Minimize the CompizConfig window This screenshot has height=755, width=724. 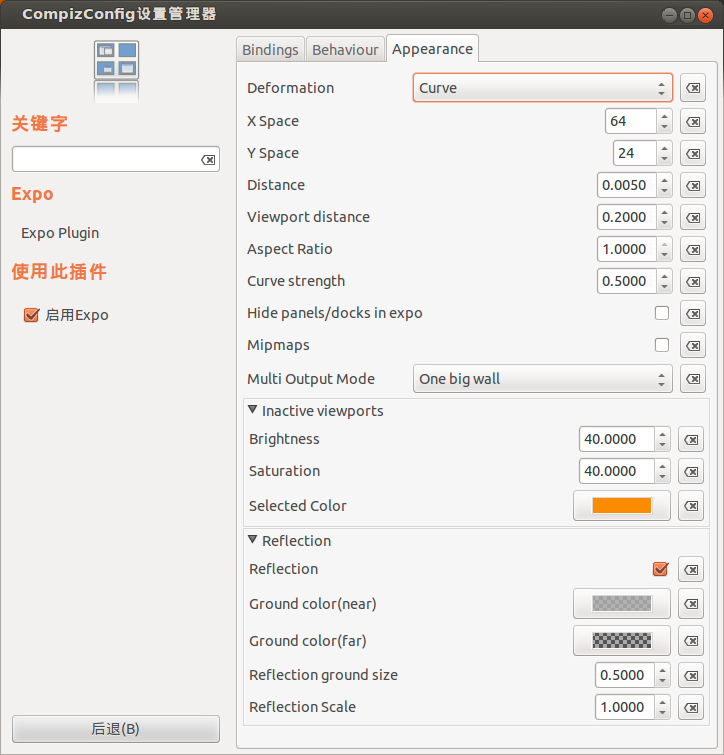point(669,15)
